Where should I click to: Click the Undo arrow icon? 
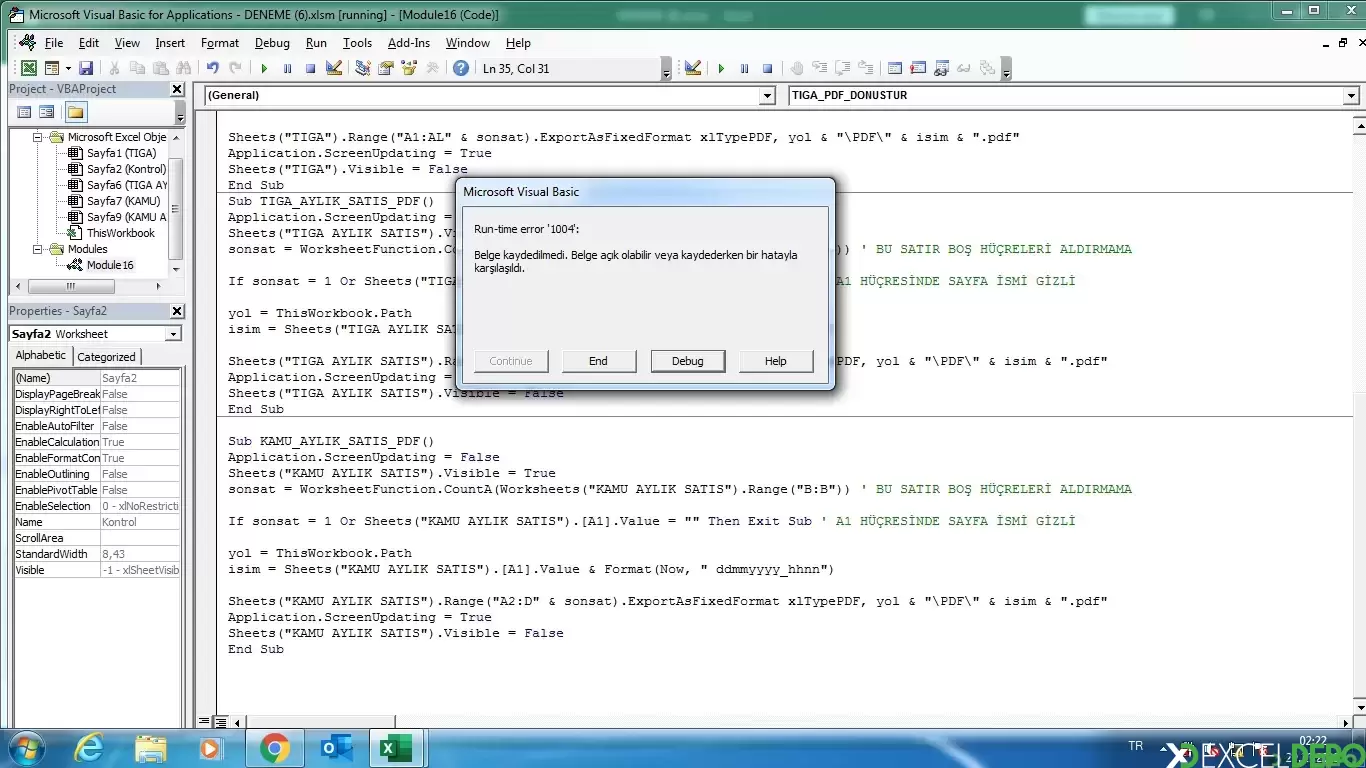212,68
